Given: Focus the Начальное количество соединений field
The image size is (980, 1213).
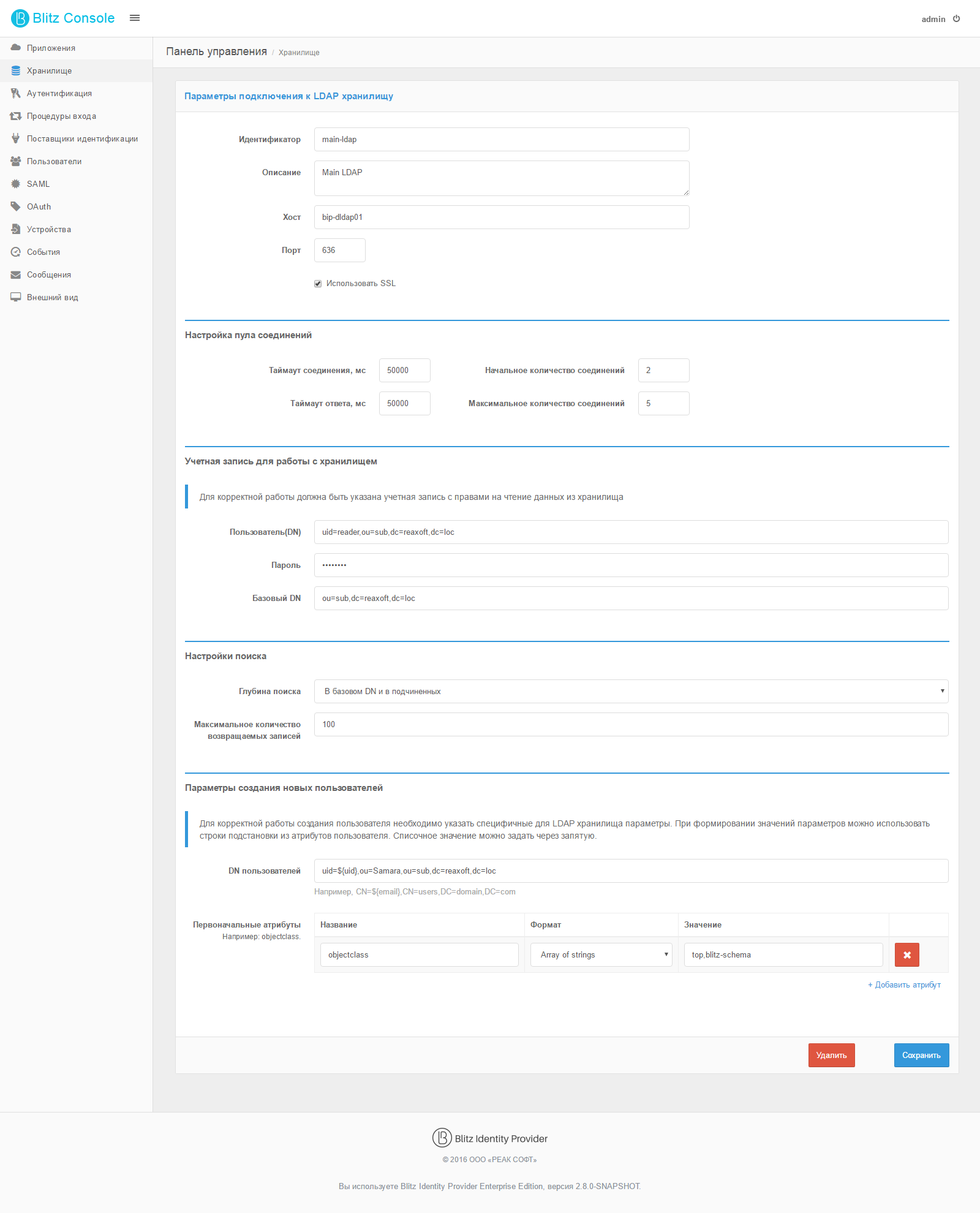Looking at the screenshot, I should point(664,370).
